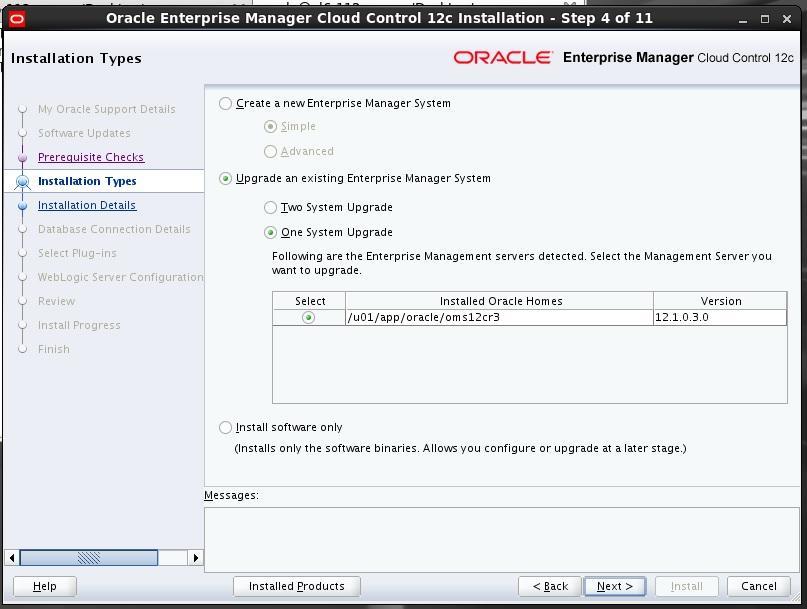The width and height of the screenshot is (807, 609).
Task: Click inside the Messages text area
Action: pos(502,540)
